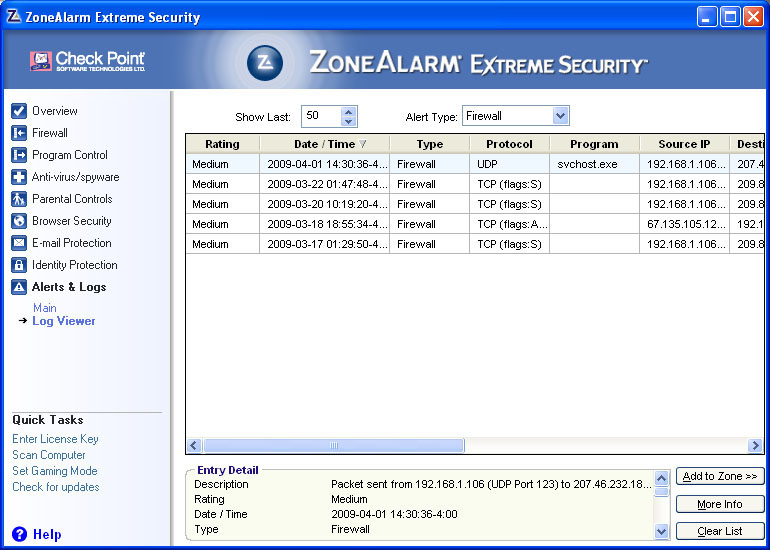Click the svchost.exe program cell
This screenshot has height=550, width=770.
(x=594, y=164)
